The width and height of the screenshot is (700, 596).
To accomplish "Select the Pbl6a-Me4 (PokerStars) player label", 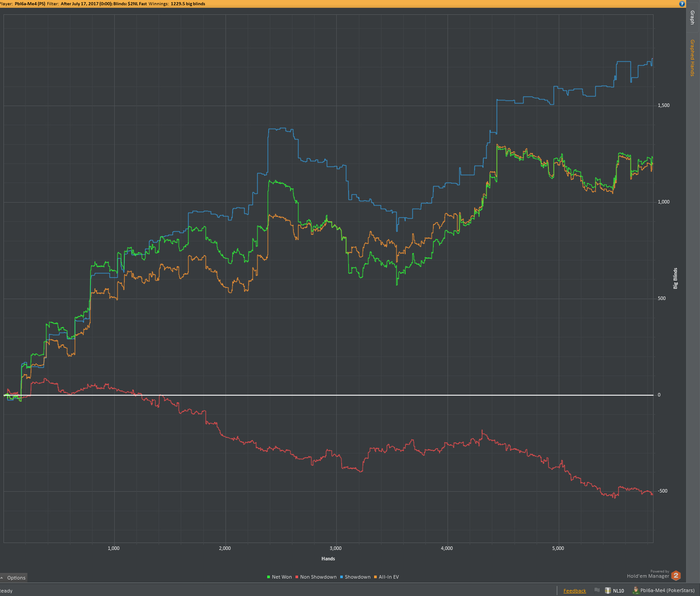I will click(x=667, y=591).
